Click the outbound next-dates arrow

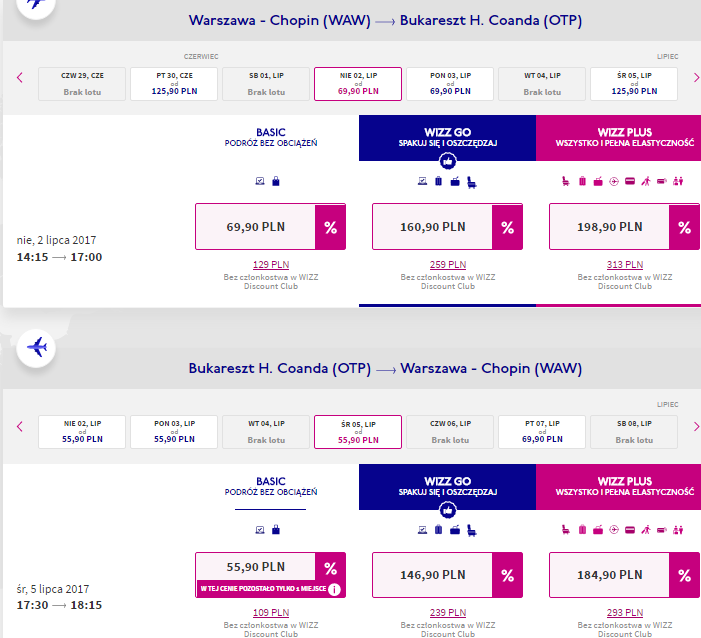(x=696, y=78)
